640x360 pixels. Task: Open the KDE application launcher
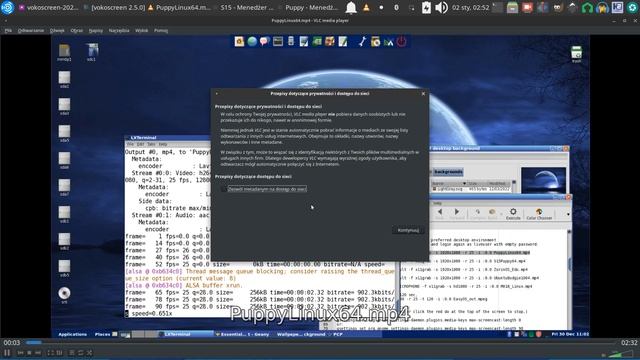pos(7,7)
